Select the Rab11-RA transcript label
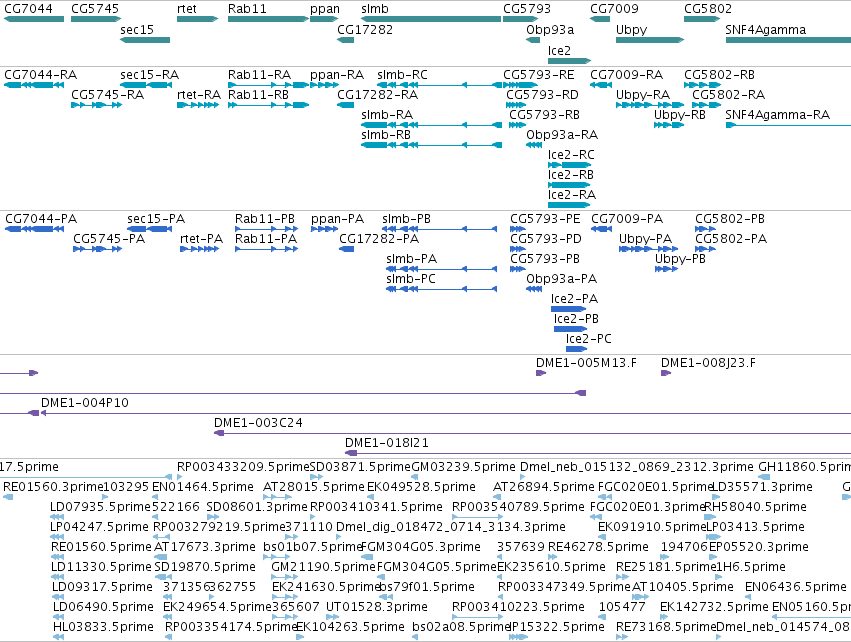Image resolution: width=851 pixels, height=642 pixels. click(x=259, y=74)
